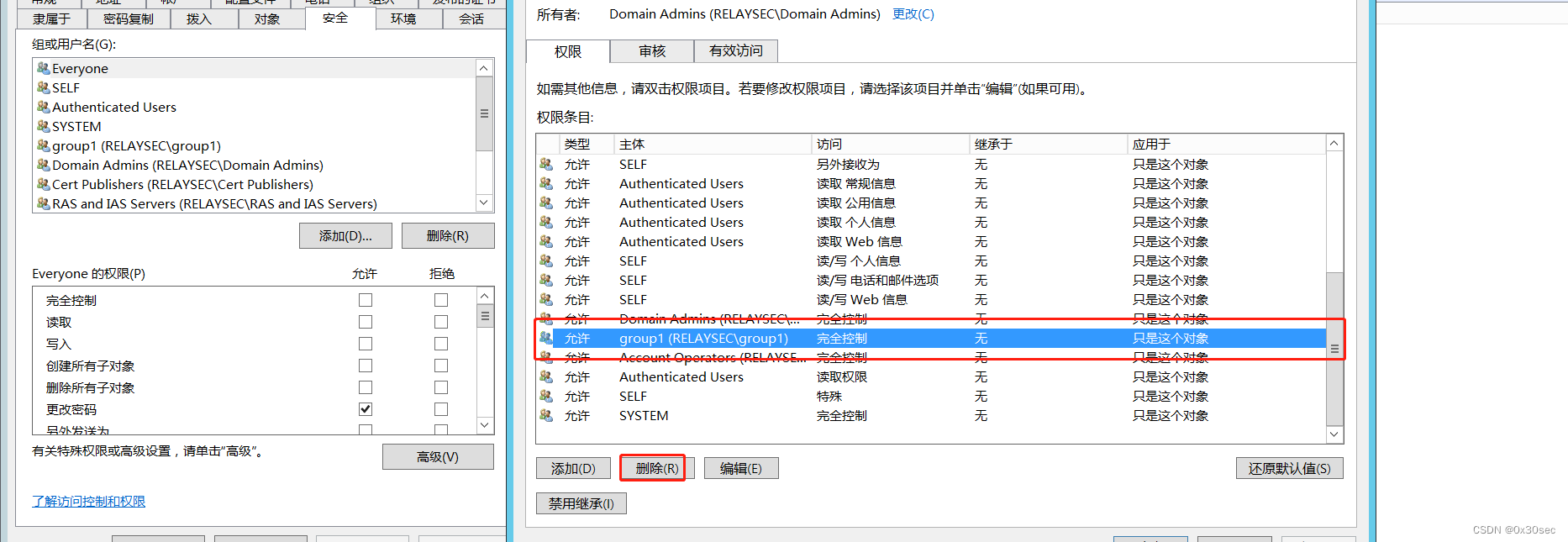Click the icon of the 读/写 Web 信息 entry
Image resolution: width=1568 pixels, height=542 pixels.
coord(546,299)
